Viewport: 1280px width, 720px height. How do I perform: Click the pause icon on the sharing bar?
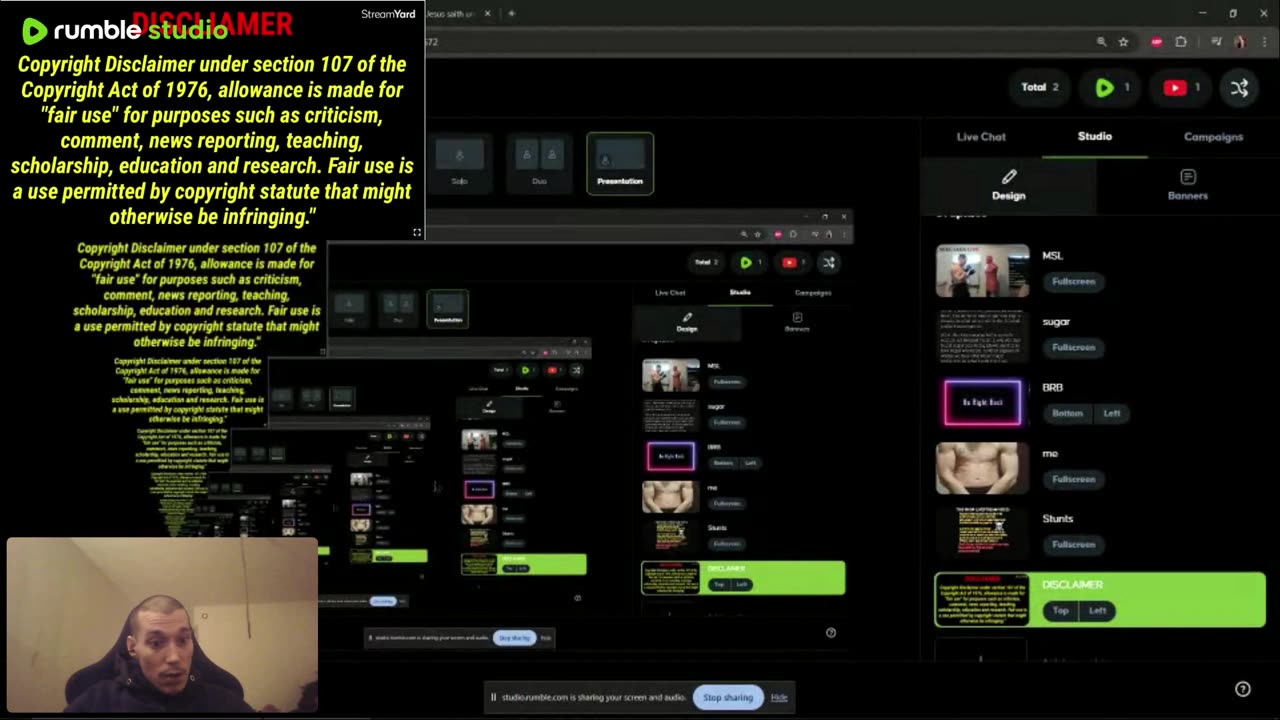[x=493, y=697]
